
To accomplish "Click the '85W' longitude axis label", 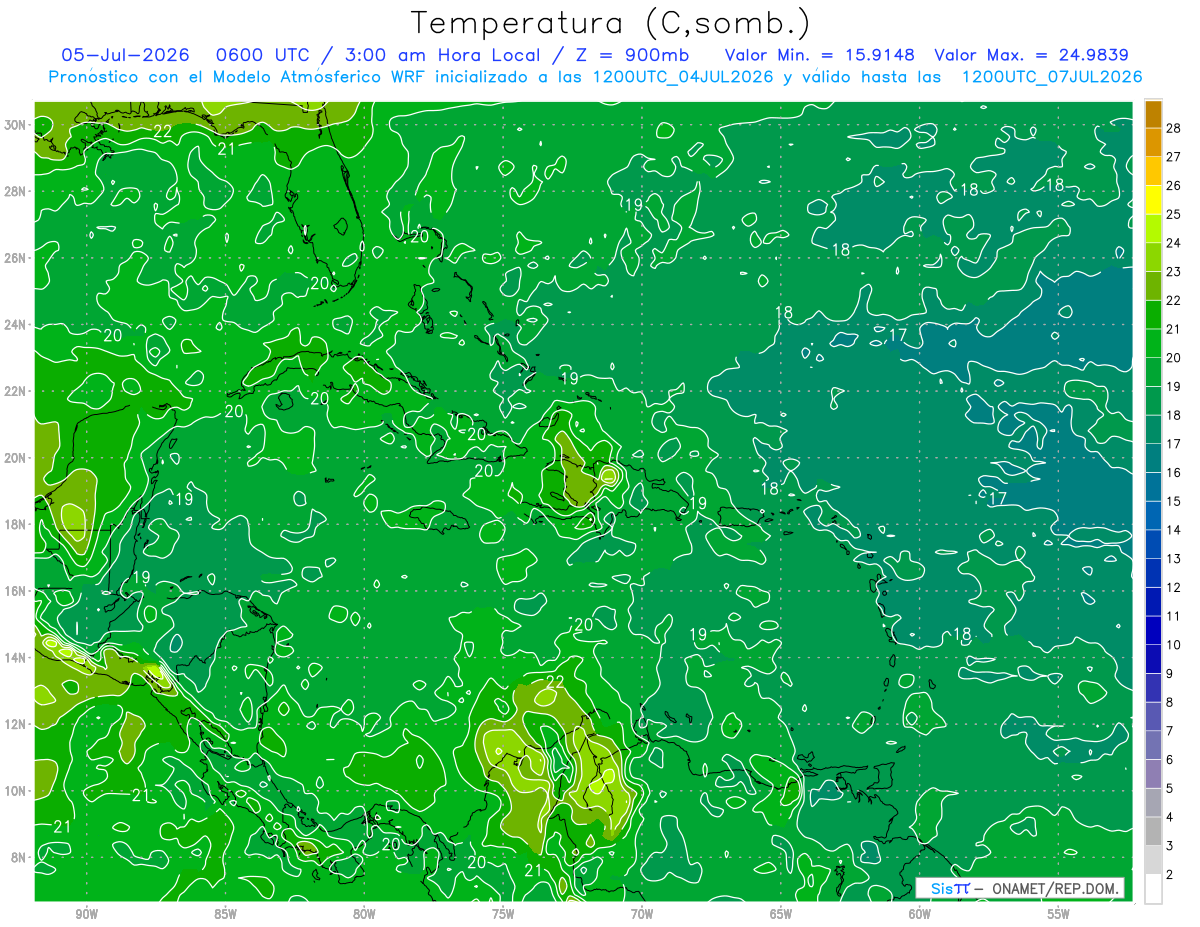I will tap(226, 915).
